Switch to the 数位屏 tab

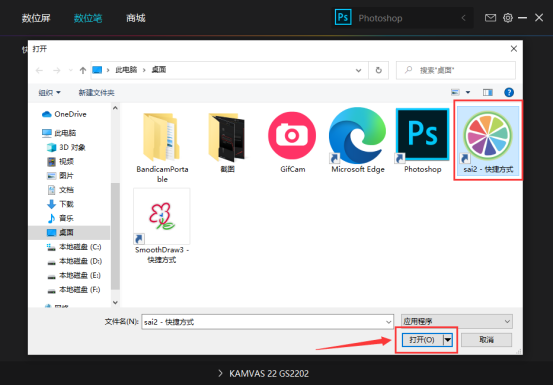pyautogui.click(x=36, y=18)
